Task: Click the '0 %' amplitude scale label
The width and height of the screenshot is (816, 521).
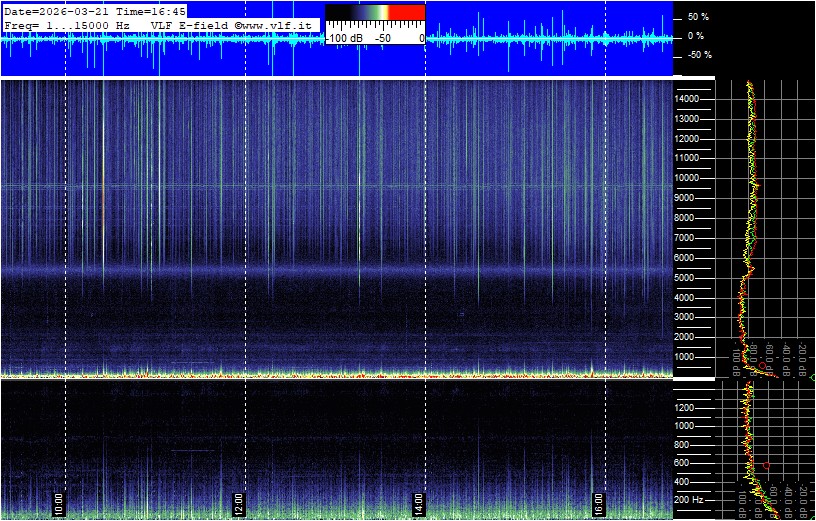Action: pos(695,36)
